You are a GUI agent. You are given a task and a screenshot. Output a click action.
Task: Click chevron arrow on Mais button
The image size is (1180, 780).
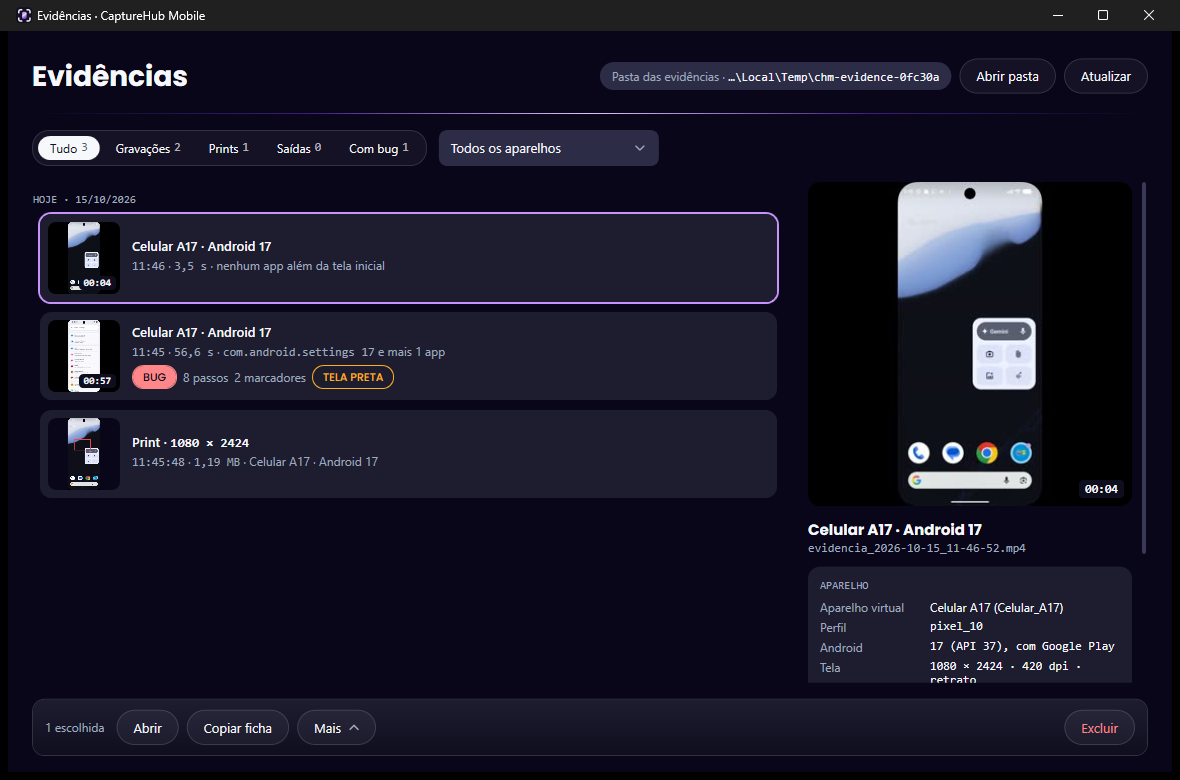[354, 728]
